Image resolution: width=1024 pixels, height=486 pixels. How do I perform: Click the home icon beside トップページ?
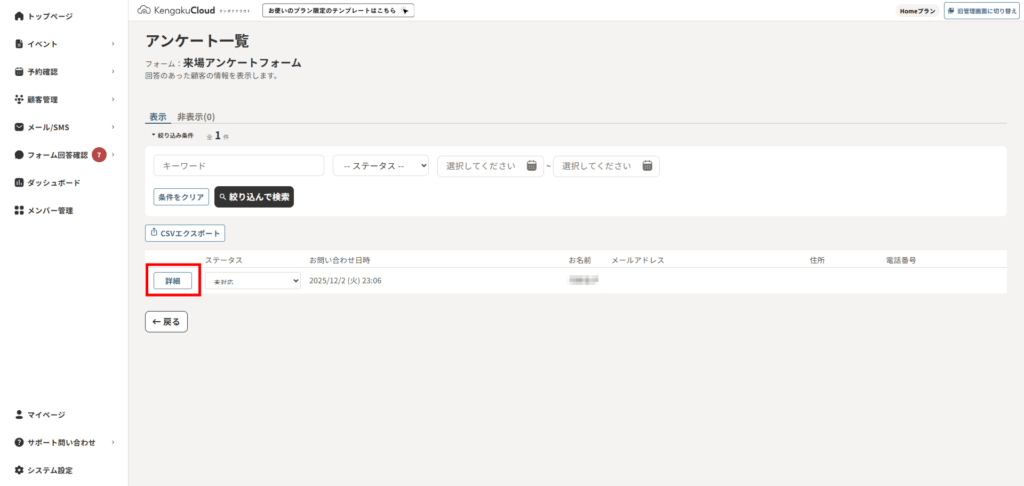point(19,17)
